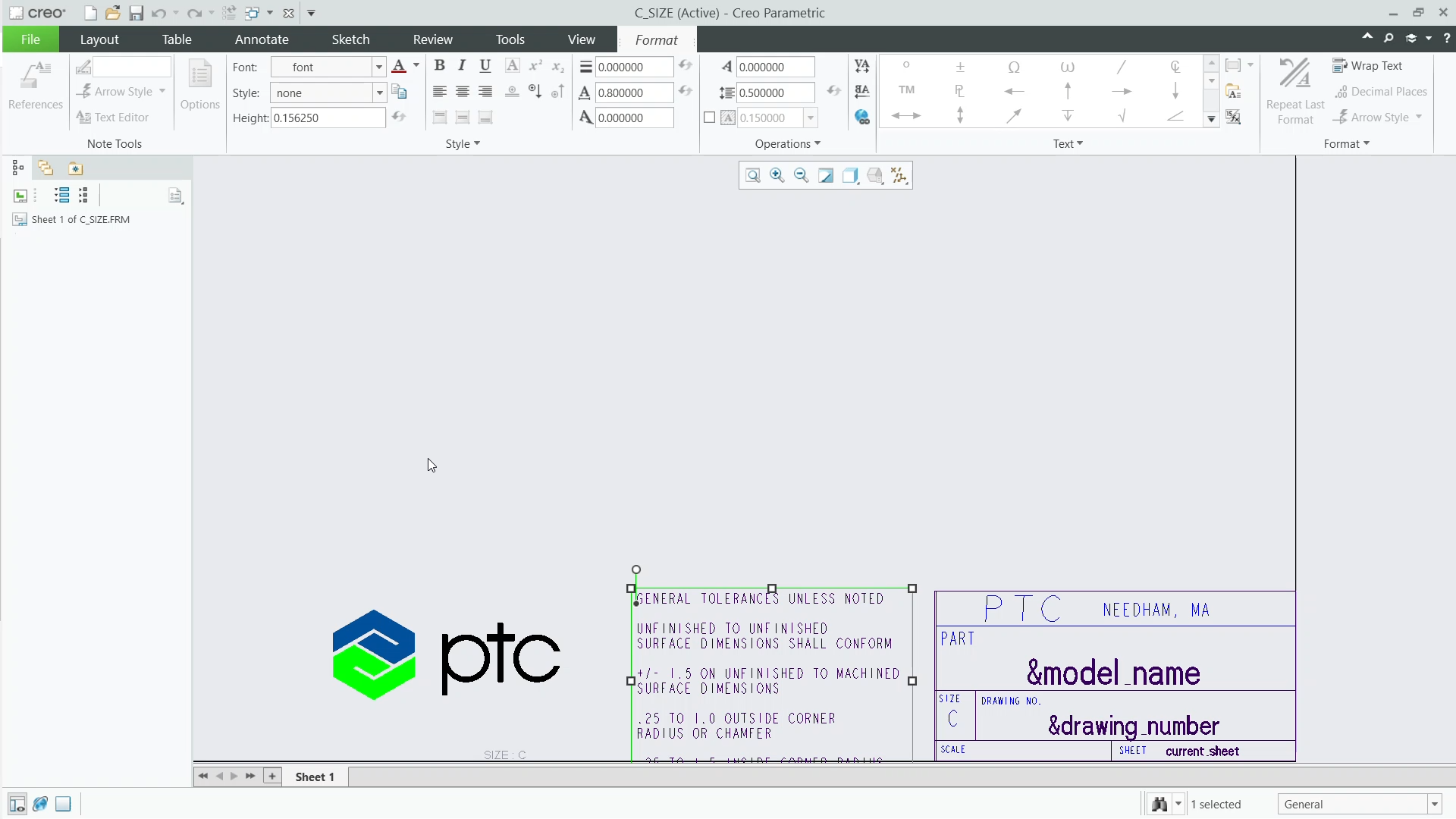Expand the Text group menu
The height and width of the screenshot is (819, 1456).
pyautogui.click(x=1068, y=143)
